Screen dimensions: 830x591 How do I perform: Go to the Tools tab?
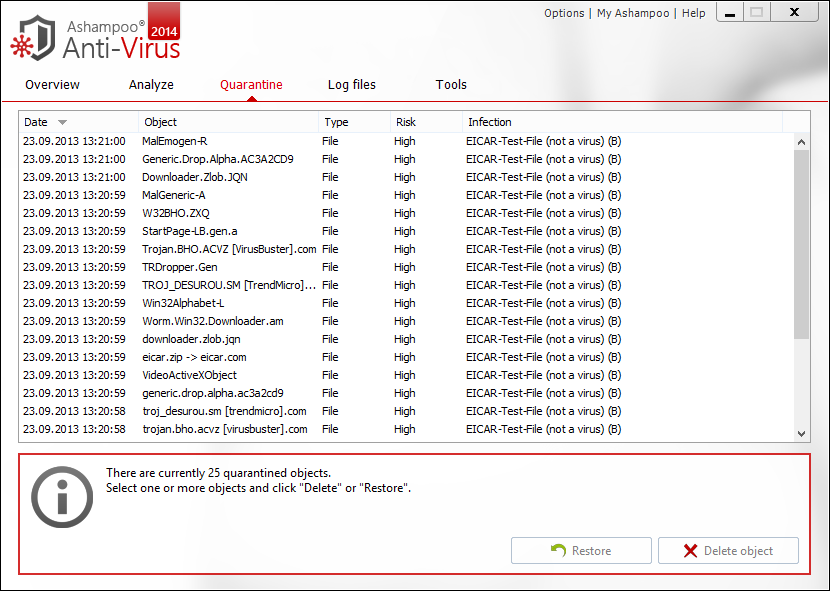(x=451, y=85)
